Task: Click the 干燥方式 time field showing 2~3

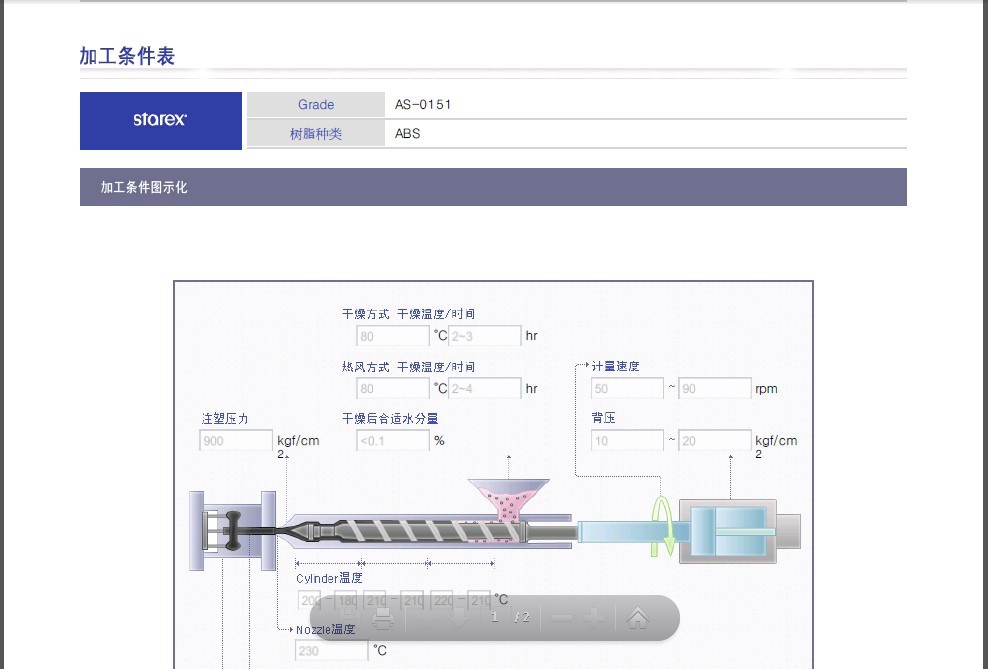Action: point(484,336)
